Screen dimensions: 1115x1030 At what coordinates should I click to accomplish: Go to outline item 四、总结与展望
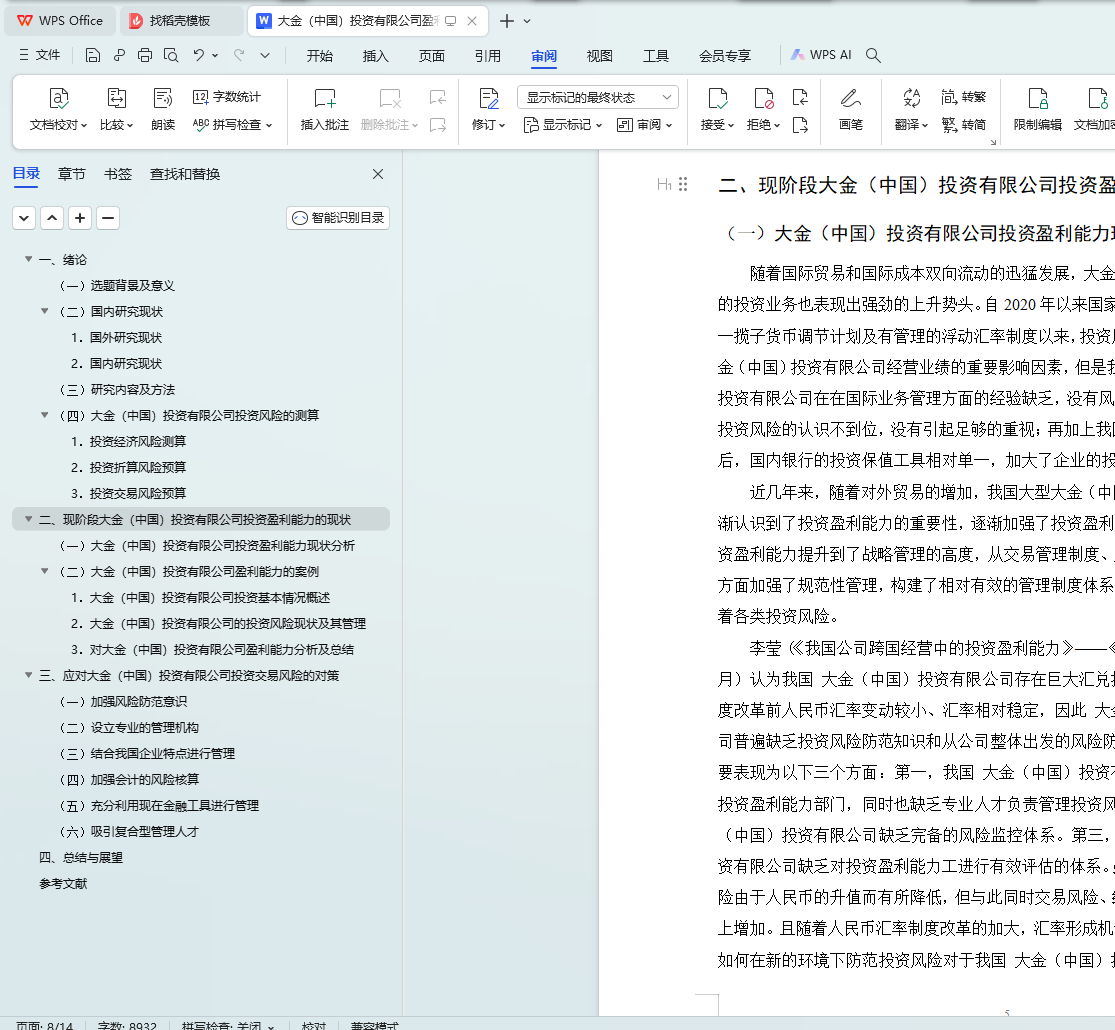(81, 857)
